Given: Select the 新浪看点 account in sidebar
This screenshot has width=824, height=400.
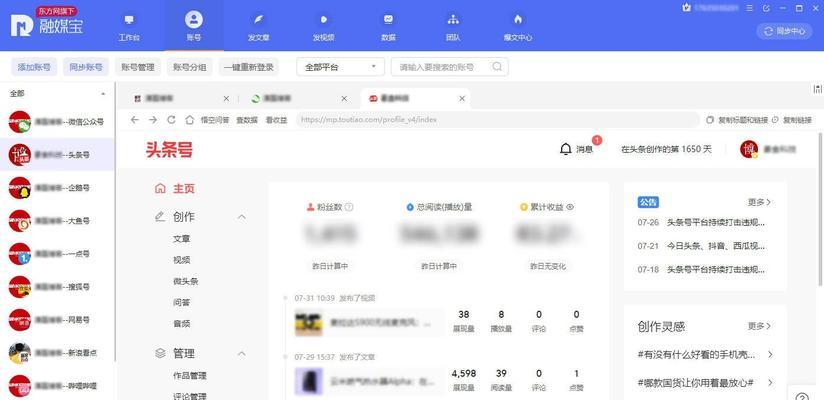Looking at the screenshot, I should click(57, 353).
